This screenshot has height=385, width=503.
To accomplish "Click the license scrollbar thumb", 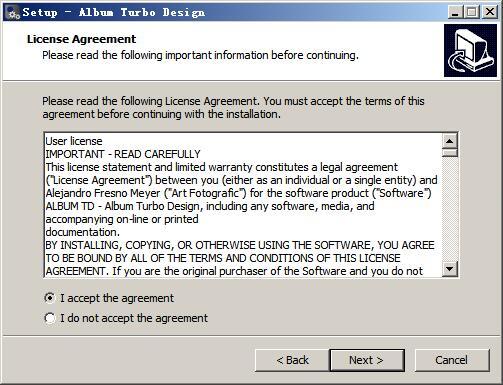I will [x=450, y=153].
